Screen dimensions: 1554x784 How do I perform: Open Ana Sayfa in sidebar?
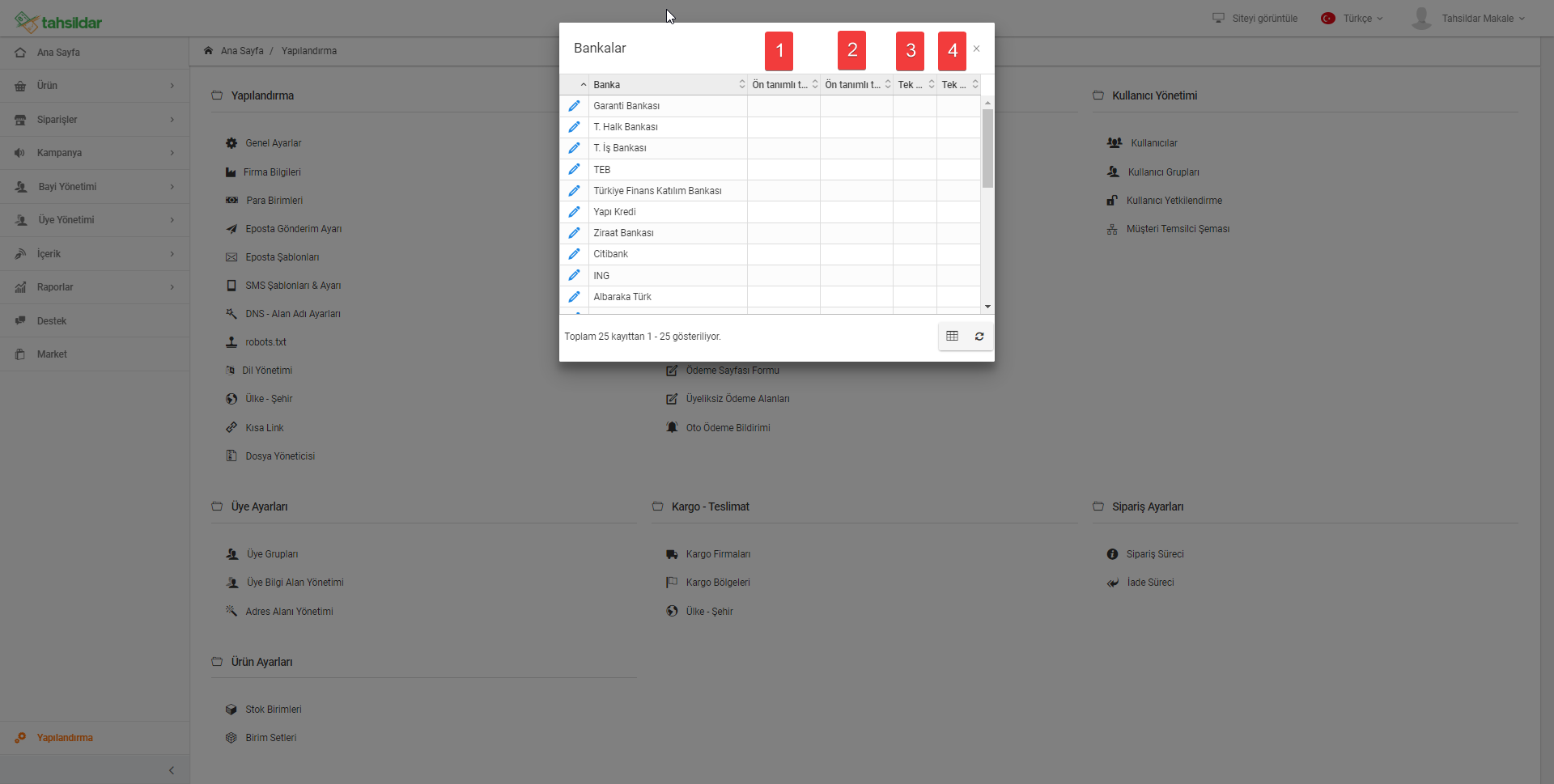pos(95,53)
